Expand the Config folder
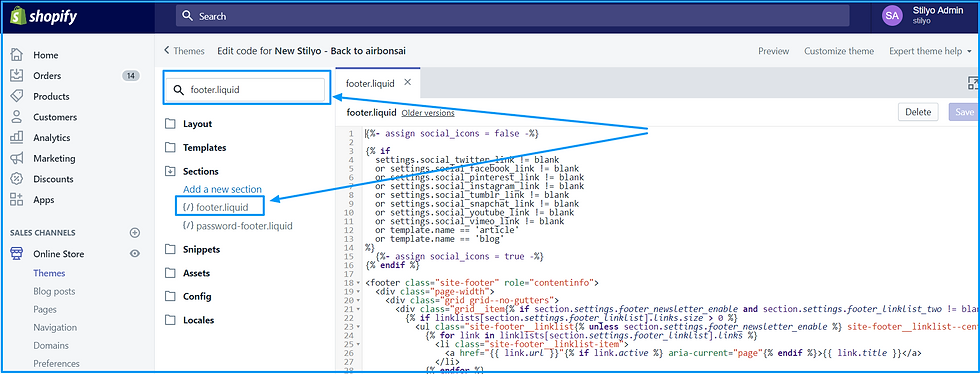The height and width of the screenshot is (374, 980). [170, 296]
